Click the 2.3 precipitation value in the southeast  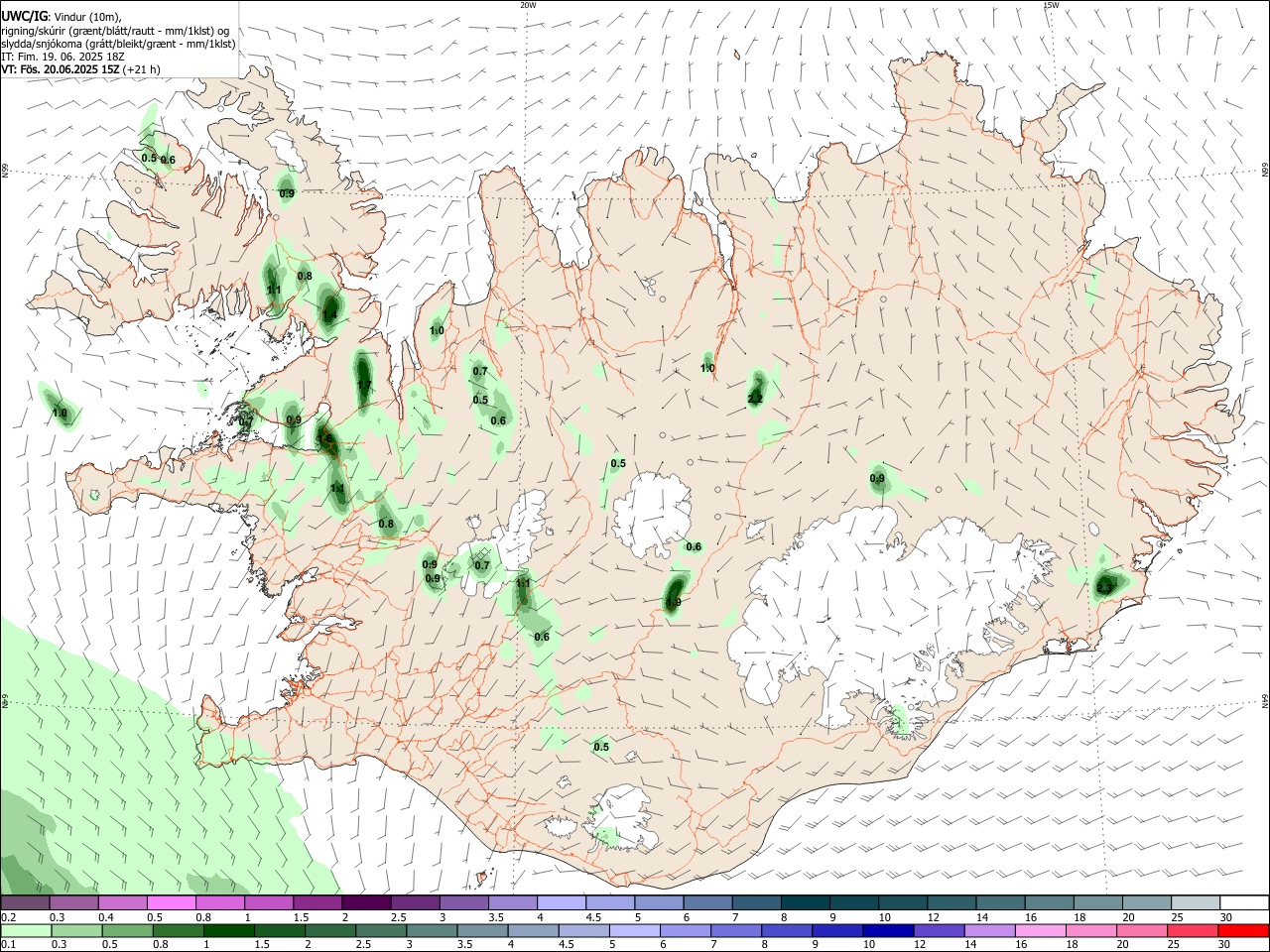pos(1104,589)
